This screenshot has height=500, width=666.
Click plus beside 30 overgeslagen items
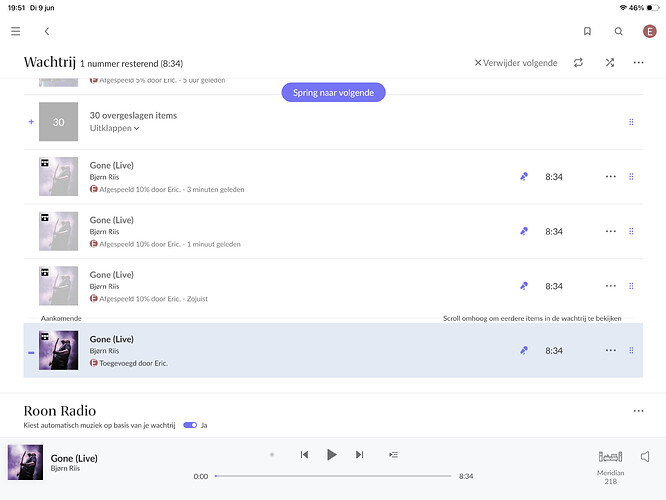click(x=31, y=122)
